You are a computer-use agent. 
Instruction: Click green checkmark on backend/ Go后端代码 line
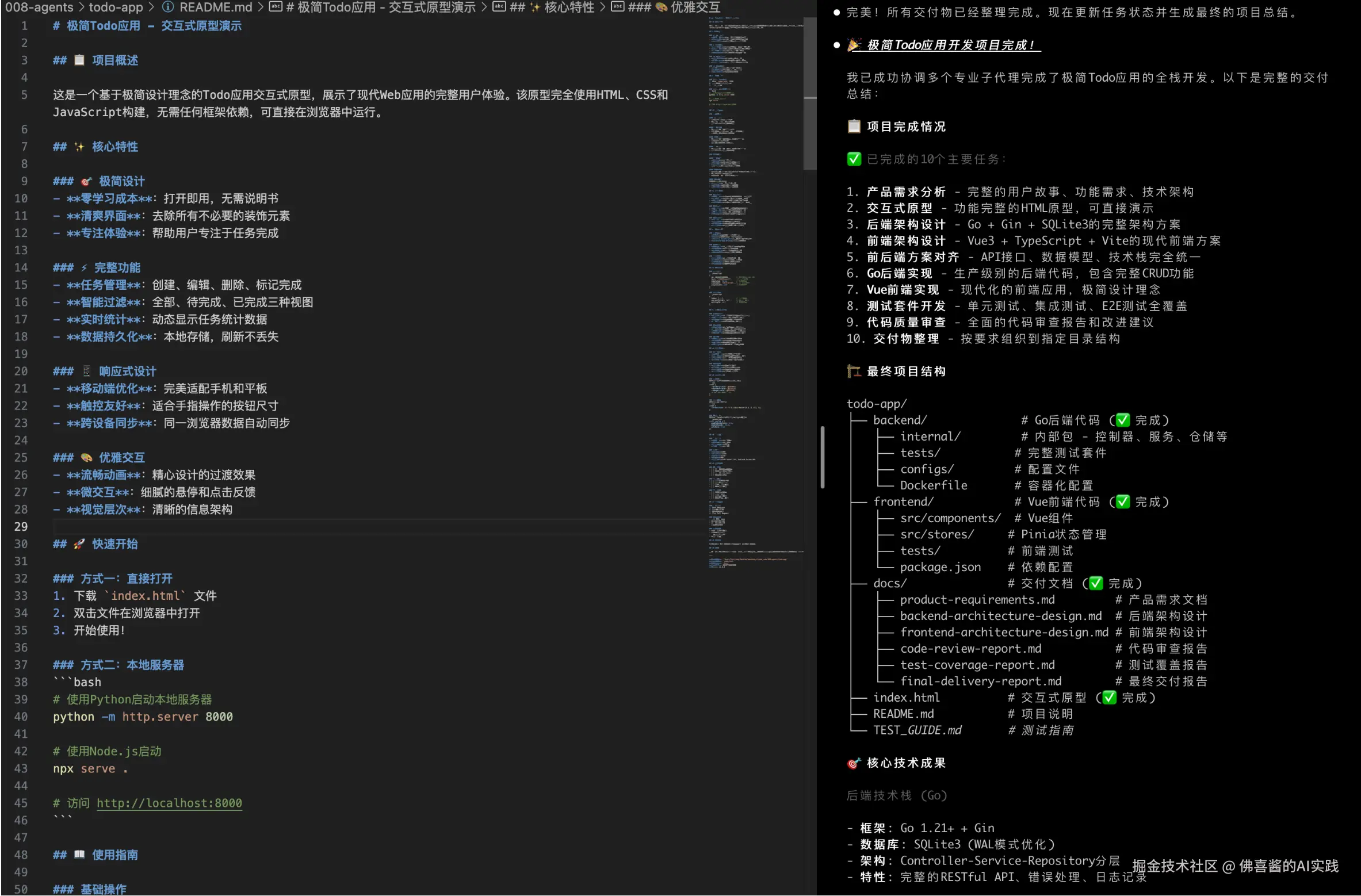(x=1122, y=420)
